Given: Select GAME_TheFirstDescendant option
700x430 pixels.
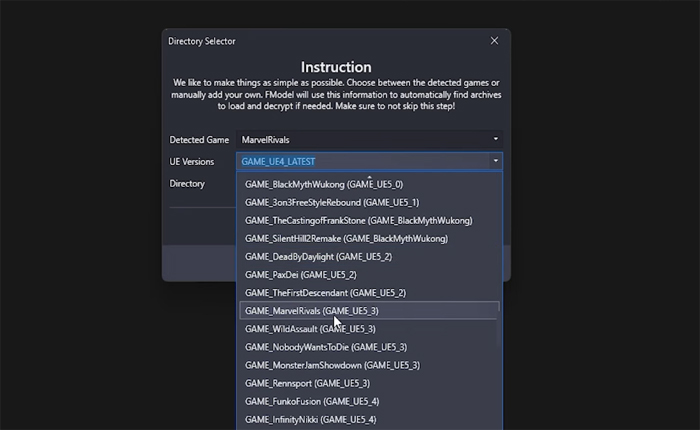Looking at the screenshot, I should (325, 293).
